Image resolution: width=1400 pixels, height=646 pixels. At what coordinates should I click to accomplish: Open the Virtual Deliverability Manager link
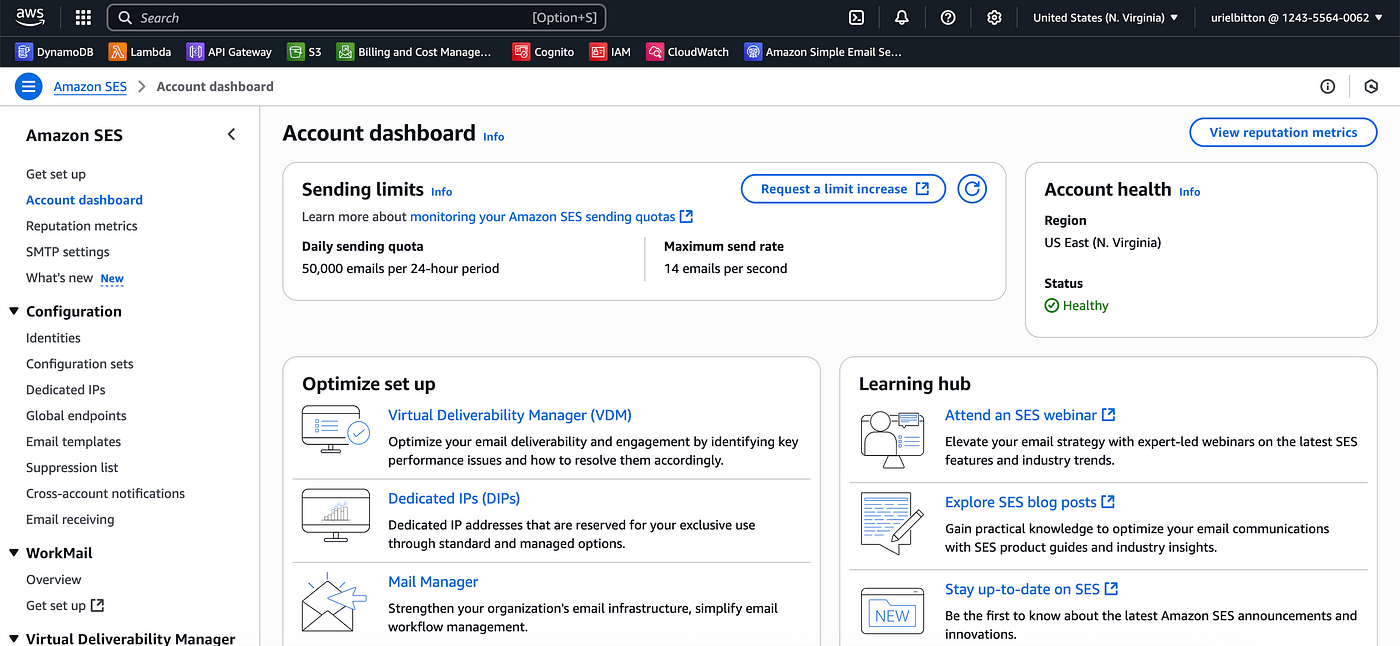click(510, 414)
